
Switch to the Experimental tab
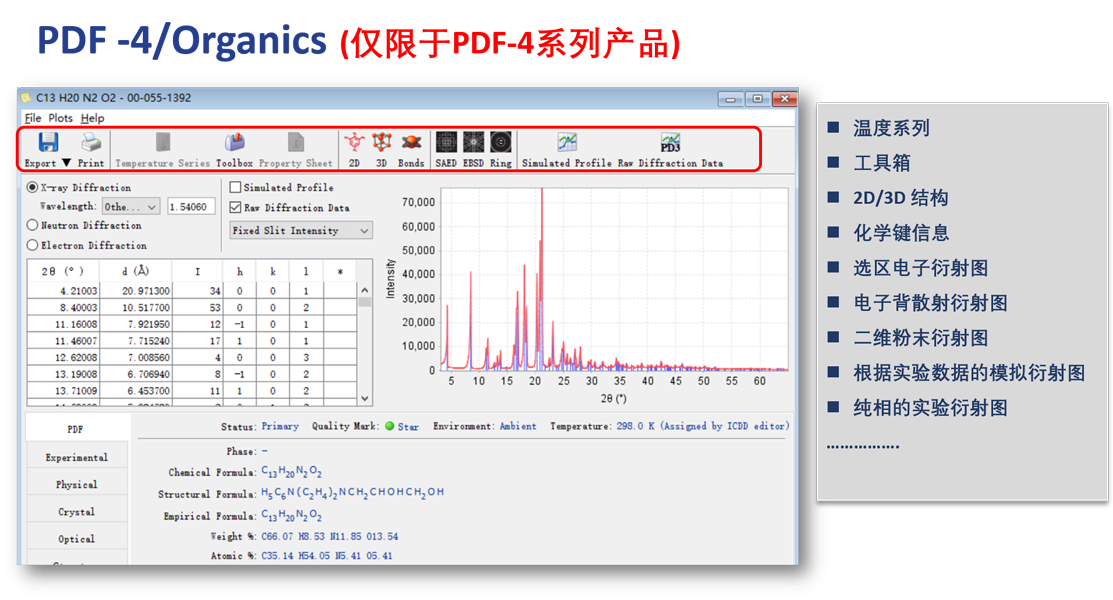pos(77,457)
